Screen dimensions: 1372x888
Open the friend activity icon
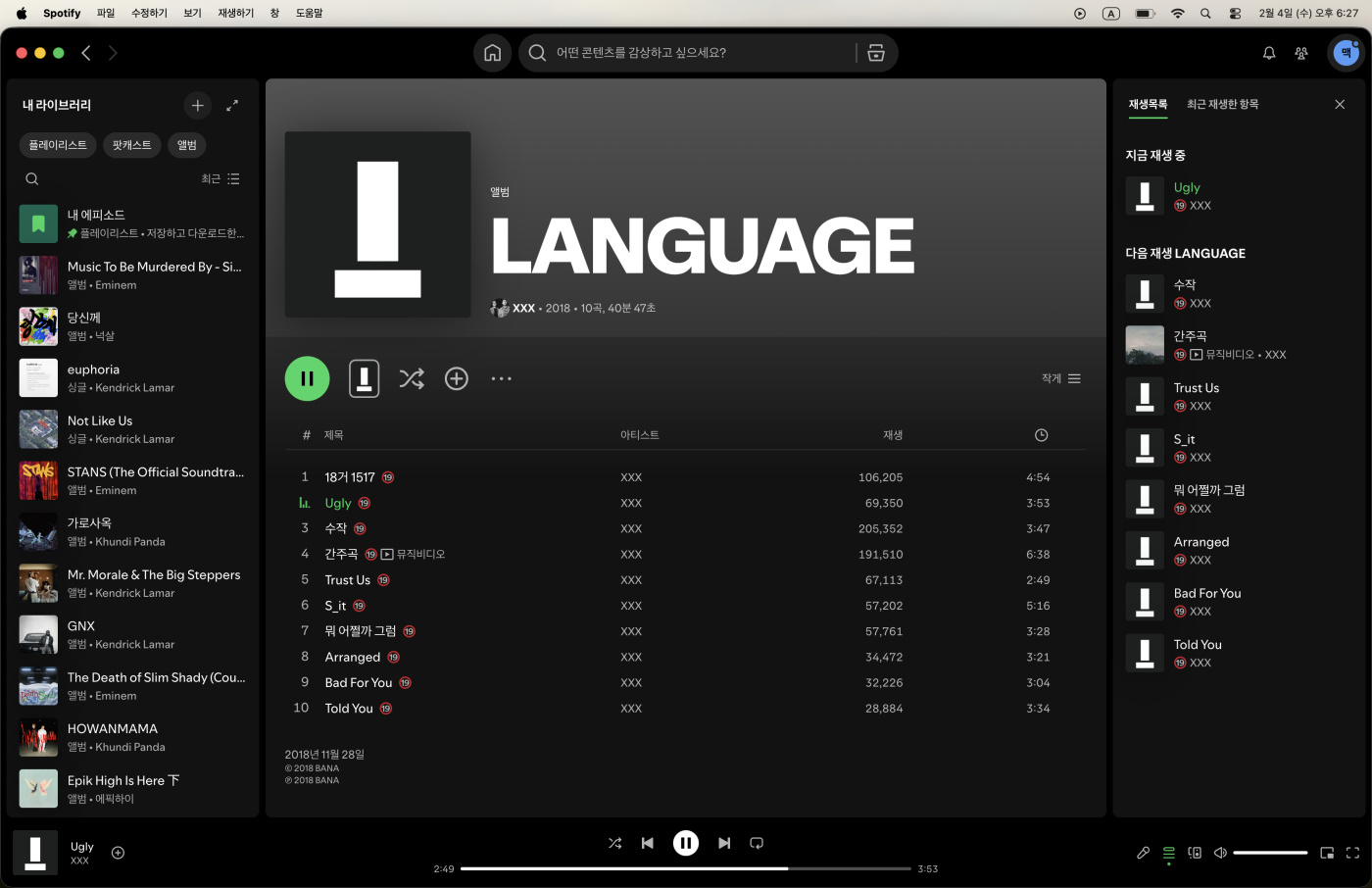[1301, 53]
